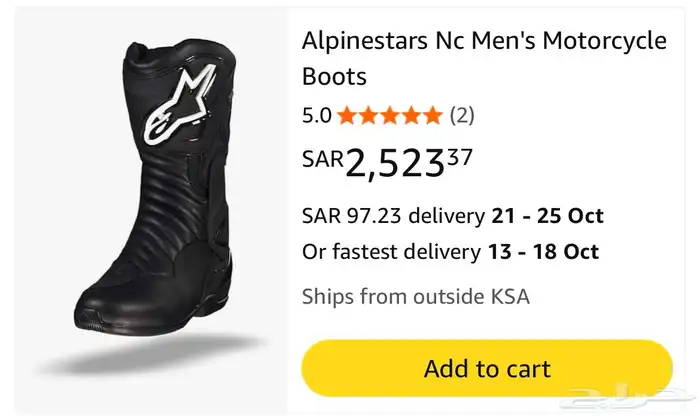Viewport: 700px width, 416px height.
Task: Click the 21 - 25 Oct delivery date
Action: (547, 215)
